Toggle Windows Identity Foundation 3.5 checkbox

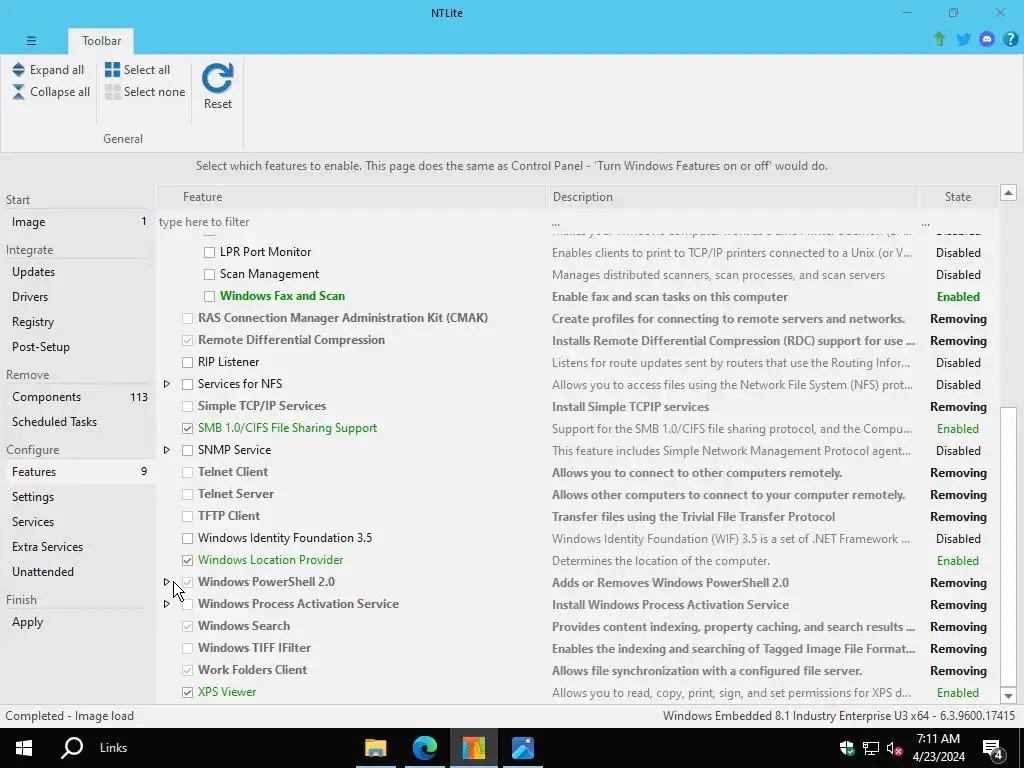tap(187, 538)
